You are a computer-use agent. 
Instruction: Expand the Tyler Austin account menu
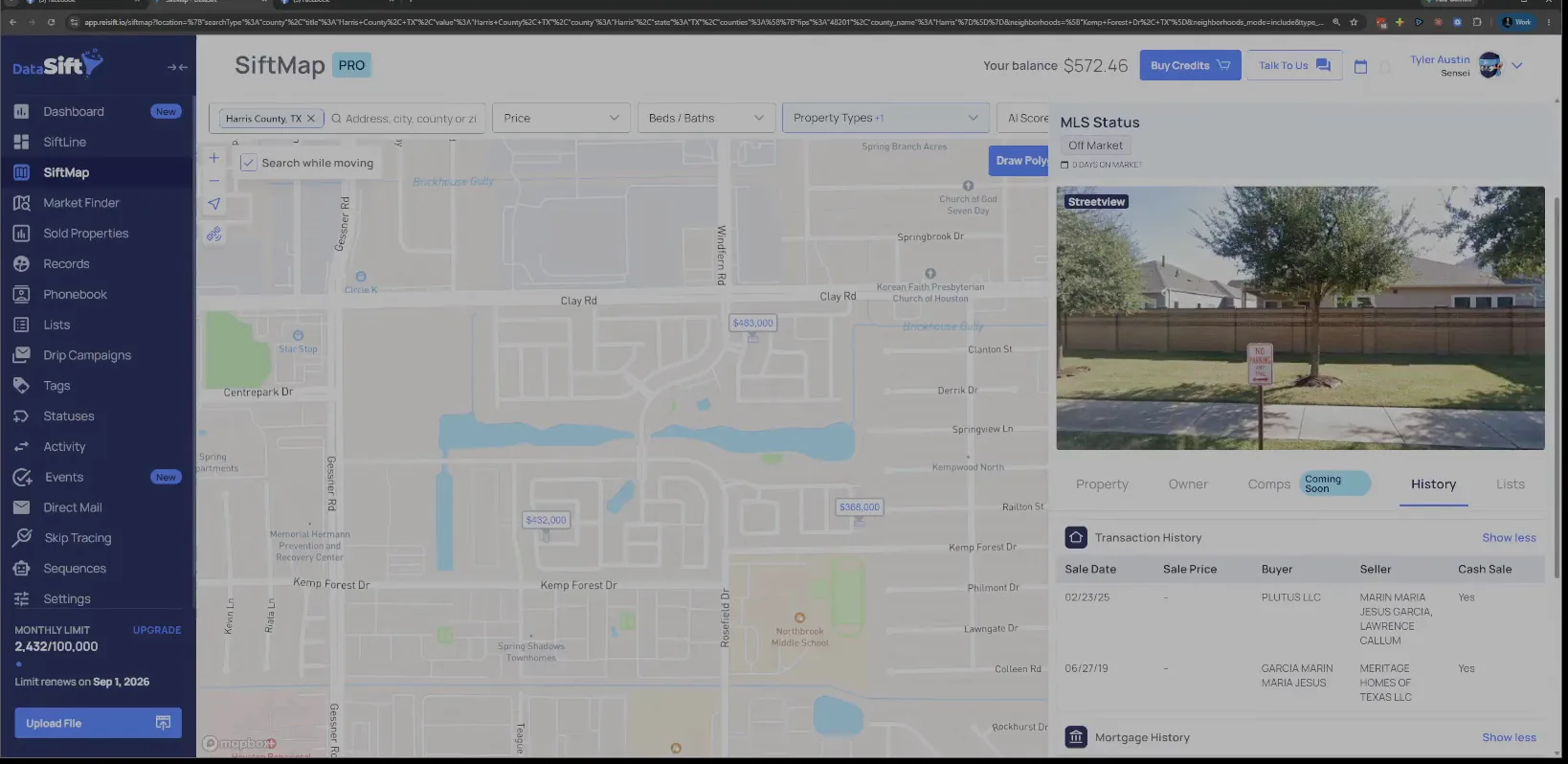point(1517,65)
